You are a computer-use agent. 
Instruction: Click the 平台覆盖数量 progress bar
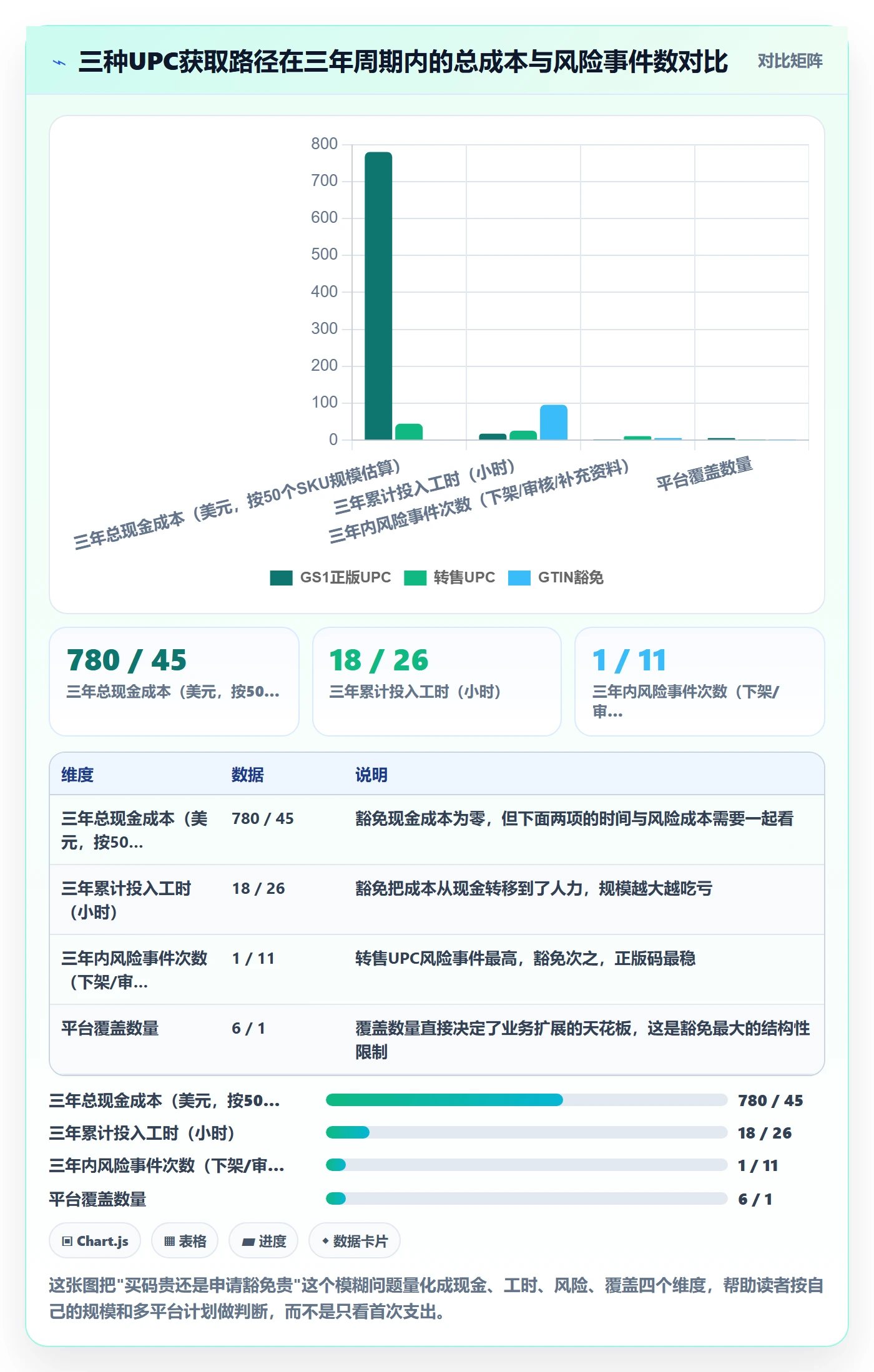pyautogui.click(x=526, y=1198)
